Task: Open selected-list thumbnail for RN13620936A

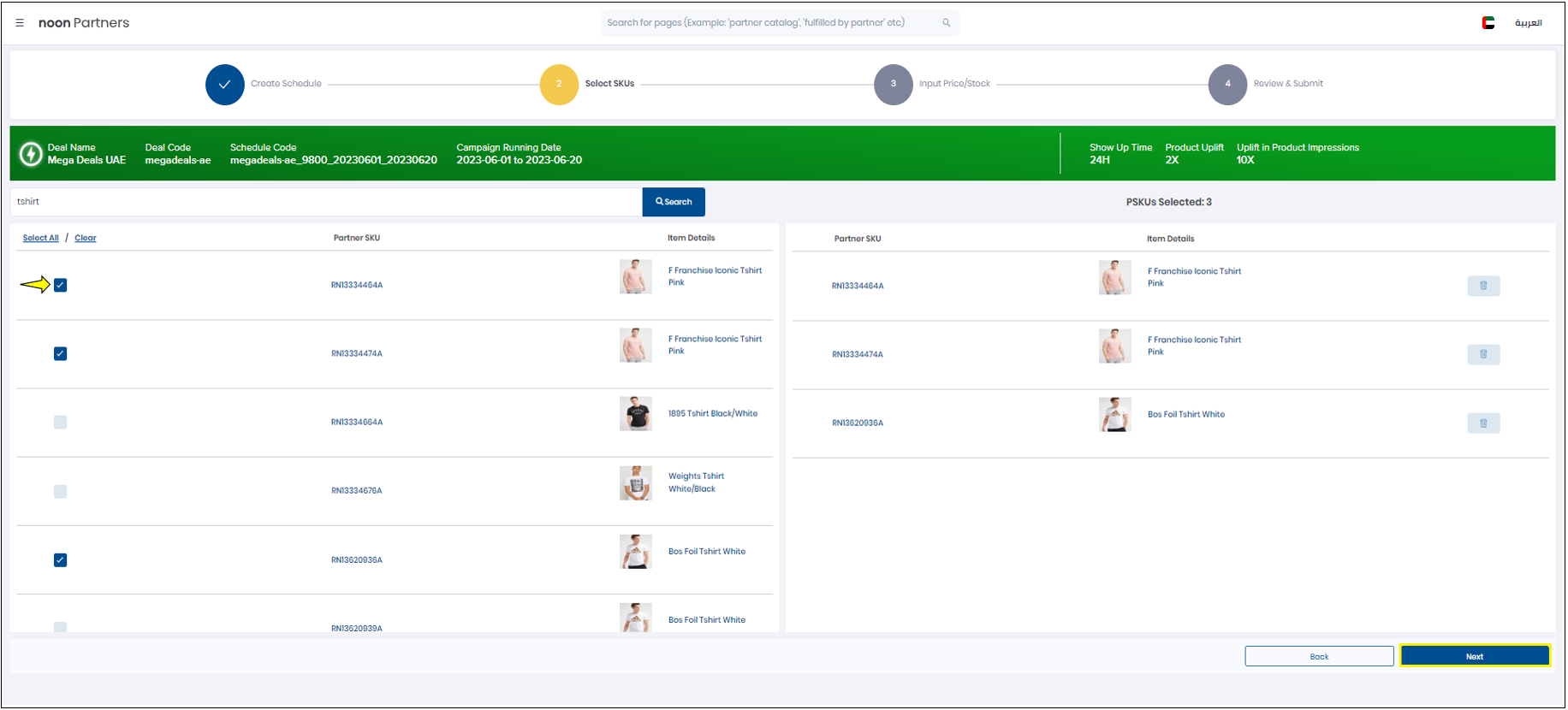Action: [x=1114, y=415]
